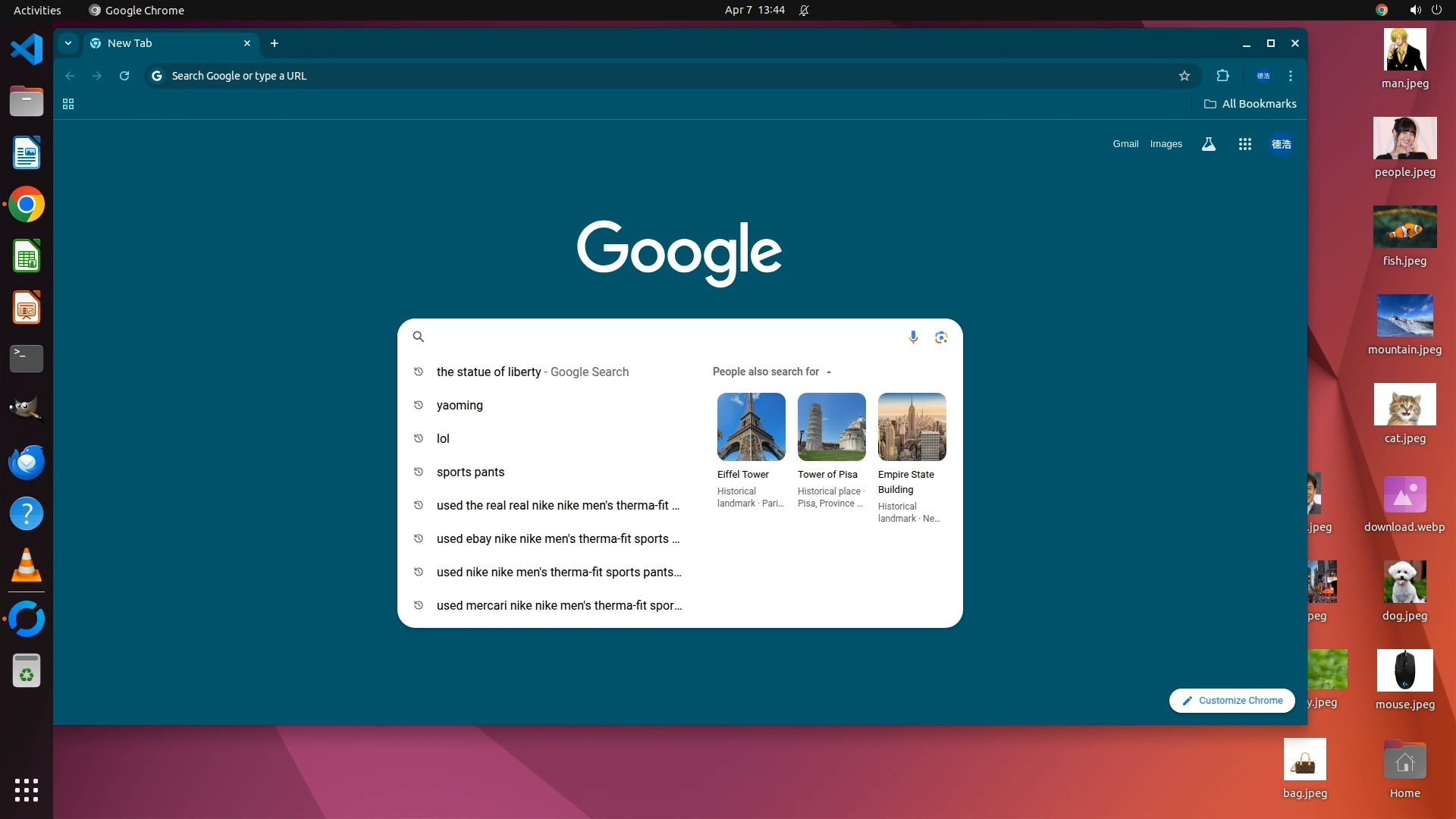Toggle notifications bell in top bar
This screenshot has width=1456, height=819.
804,11
